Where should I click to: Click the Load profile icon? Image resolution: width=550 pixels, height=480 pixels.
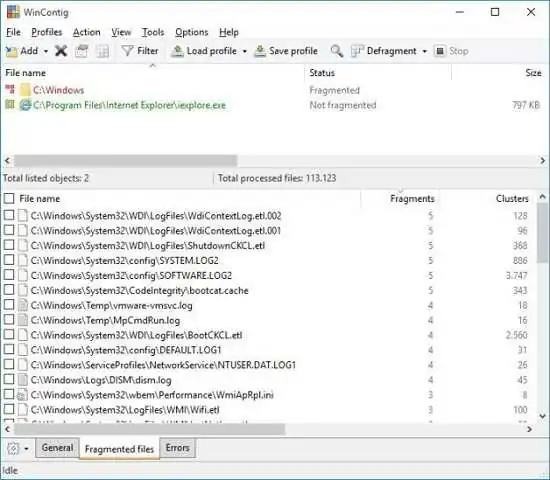tap(177, 51)
